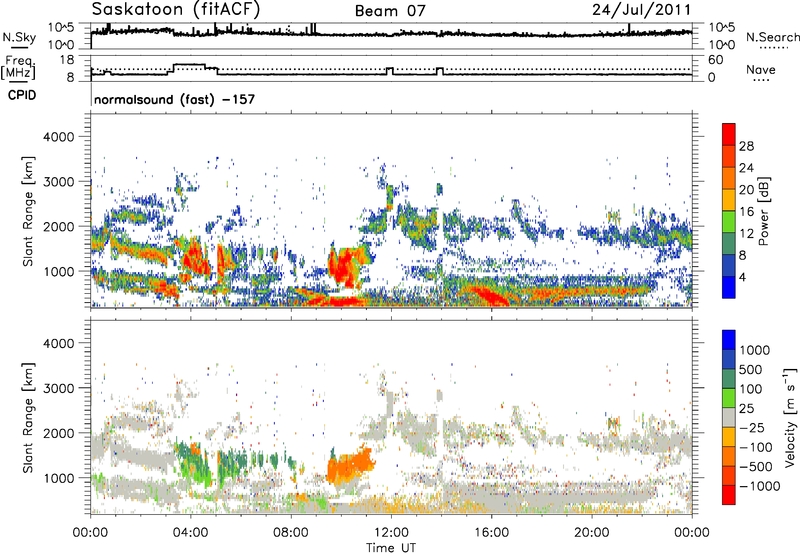Click the Freq. [MHz] axis label
This screenshot has width=800, height=554.
pos(18,69)
